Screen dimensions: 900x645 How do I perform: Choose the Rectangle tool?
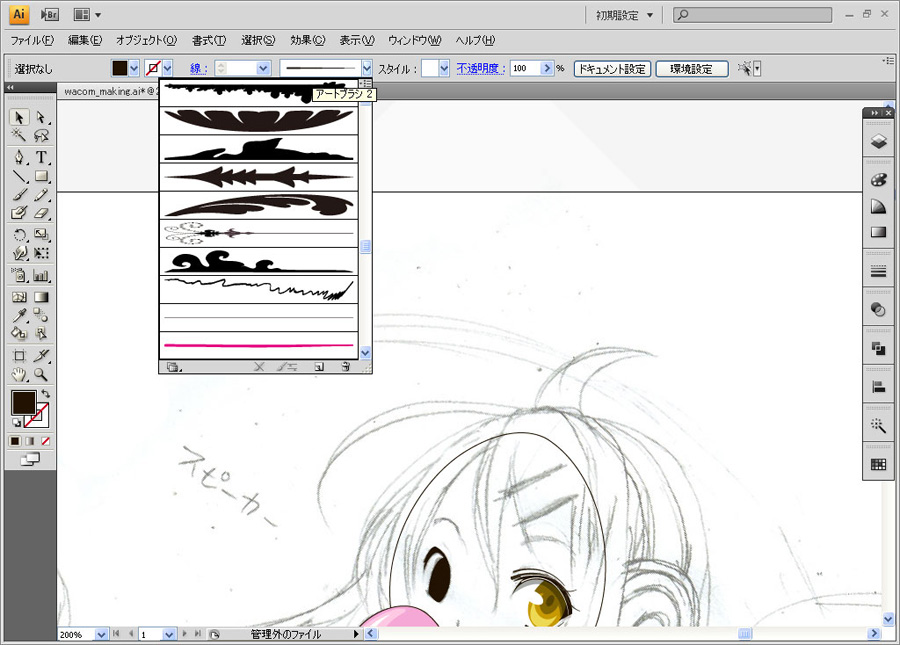(x=41, y=176)
